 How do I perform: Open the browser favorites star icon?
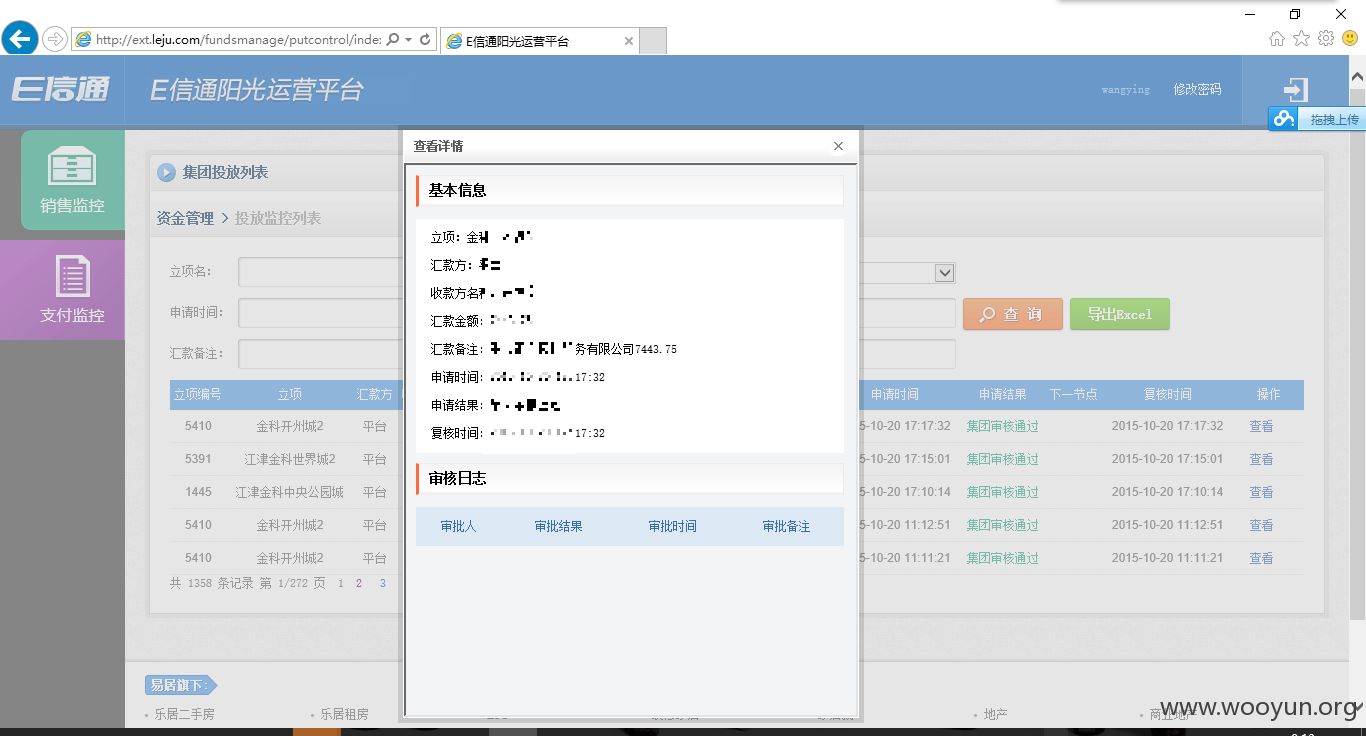click(1301, 38)
